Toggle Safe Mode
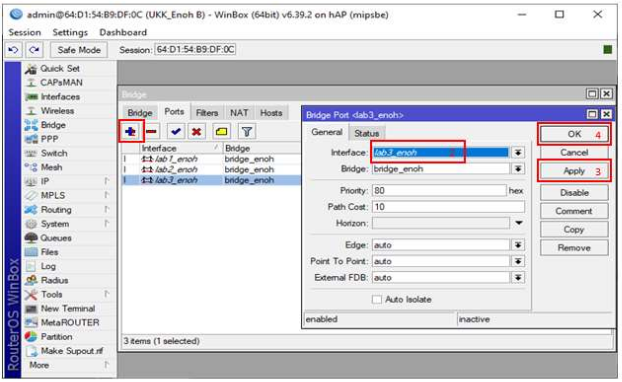The image size is (622, 382). click(79, 50)
